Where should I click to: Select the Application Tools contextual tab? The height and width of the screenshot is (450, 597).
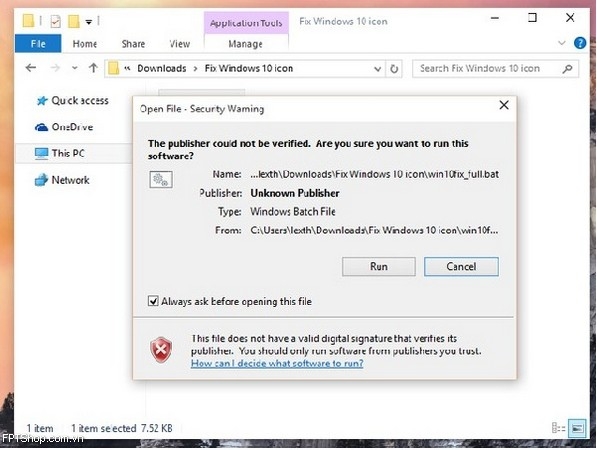pos(246,23)
